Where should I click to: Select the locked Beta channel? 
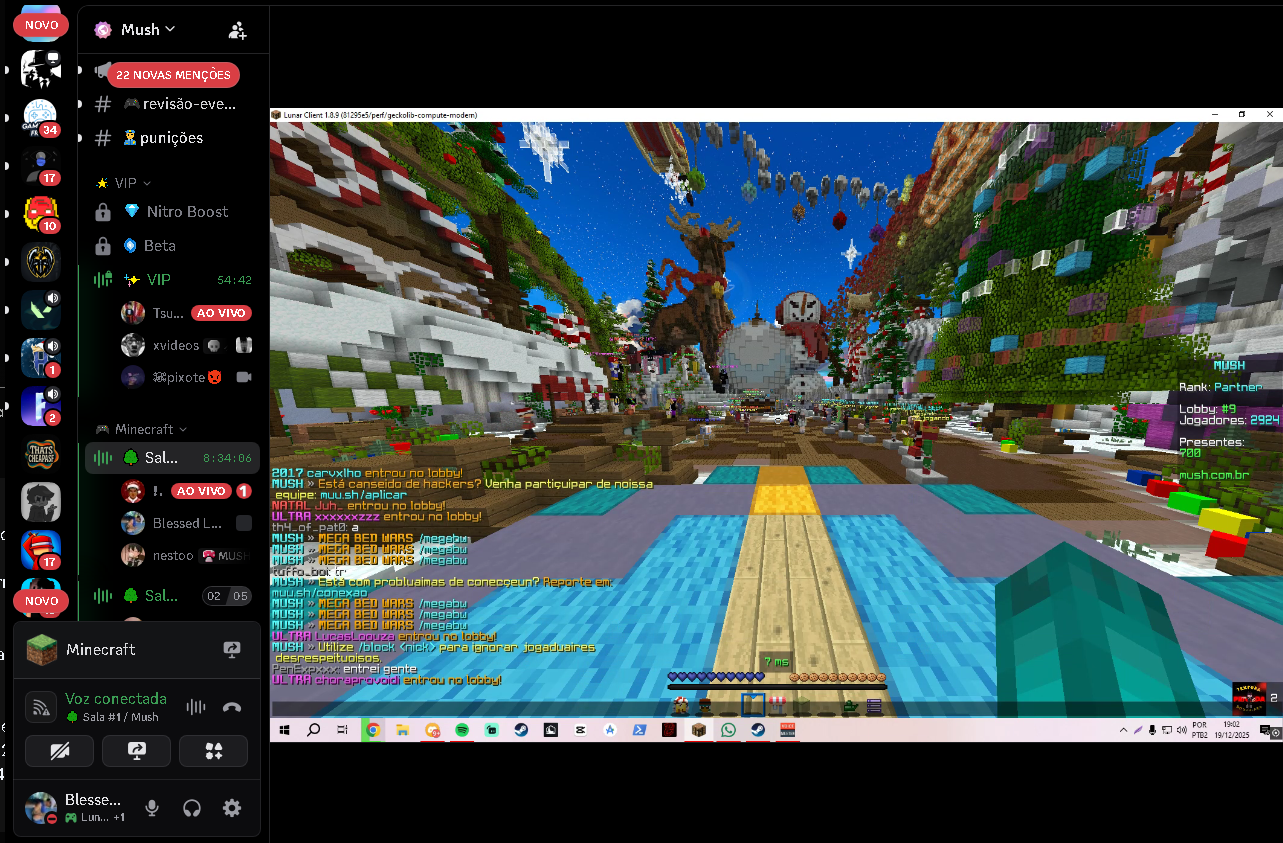(174, 246)
